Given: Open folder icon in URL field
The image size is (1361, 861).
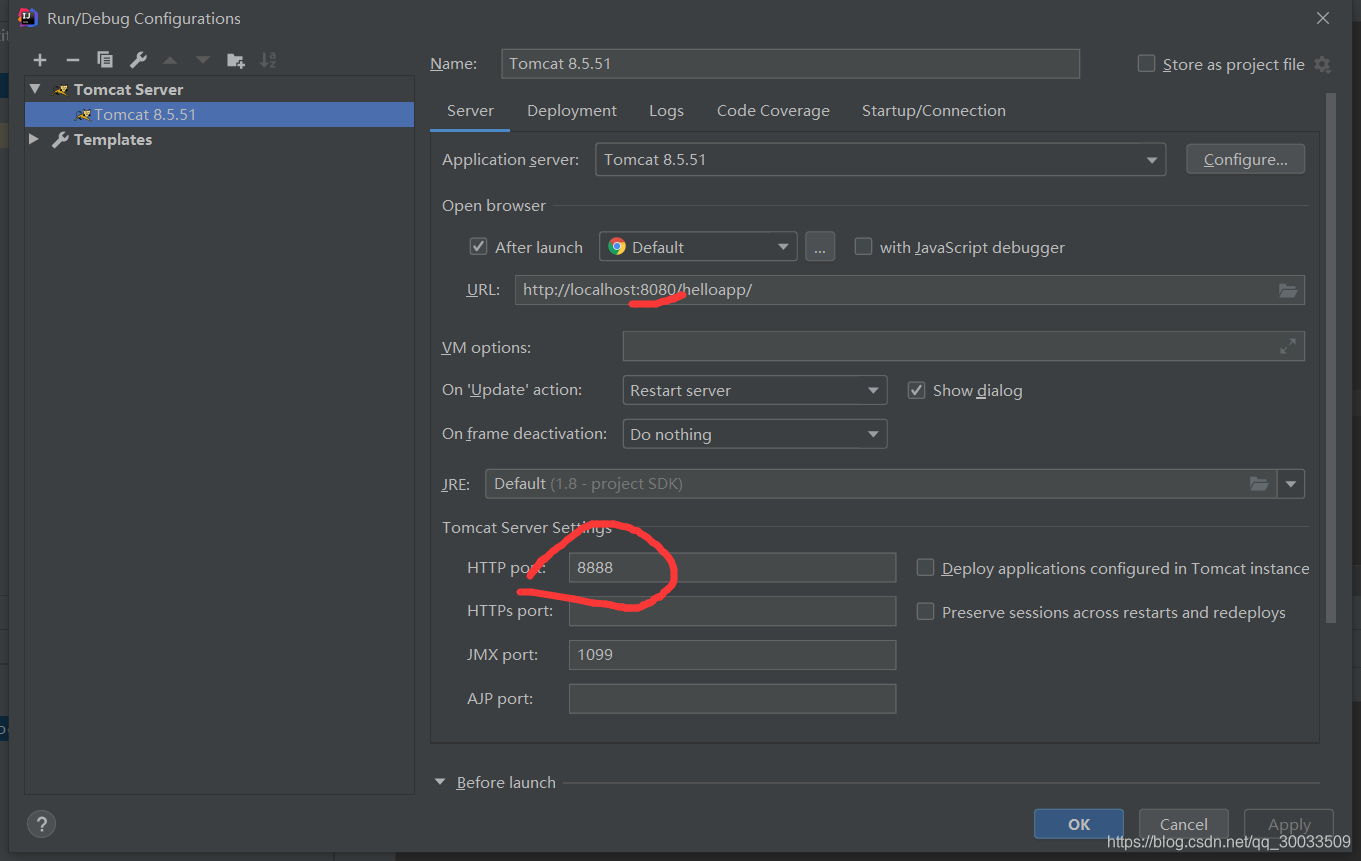Looking at the screenshot, I should point(1288,290).
